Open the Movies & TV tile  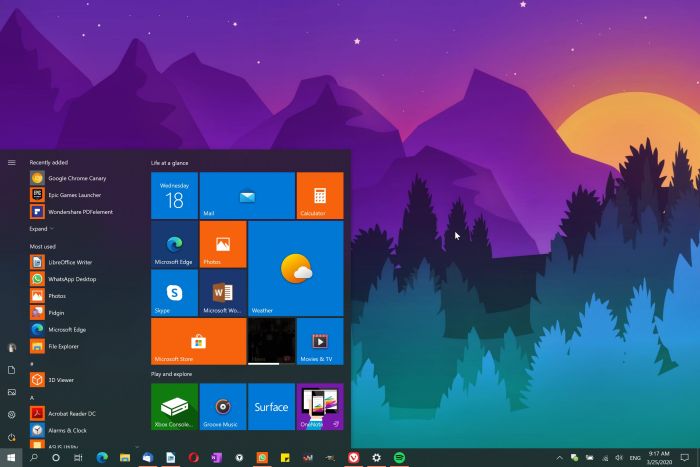point(320,342)
